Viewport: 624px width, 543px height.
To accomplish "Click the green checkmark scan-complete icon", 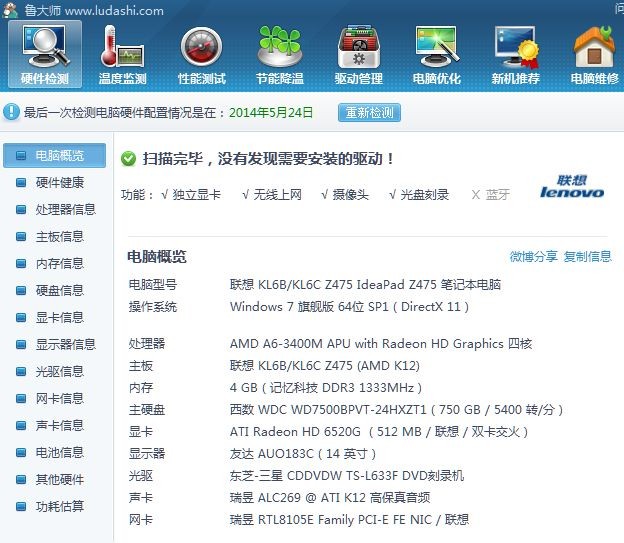I will (128, 159).
